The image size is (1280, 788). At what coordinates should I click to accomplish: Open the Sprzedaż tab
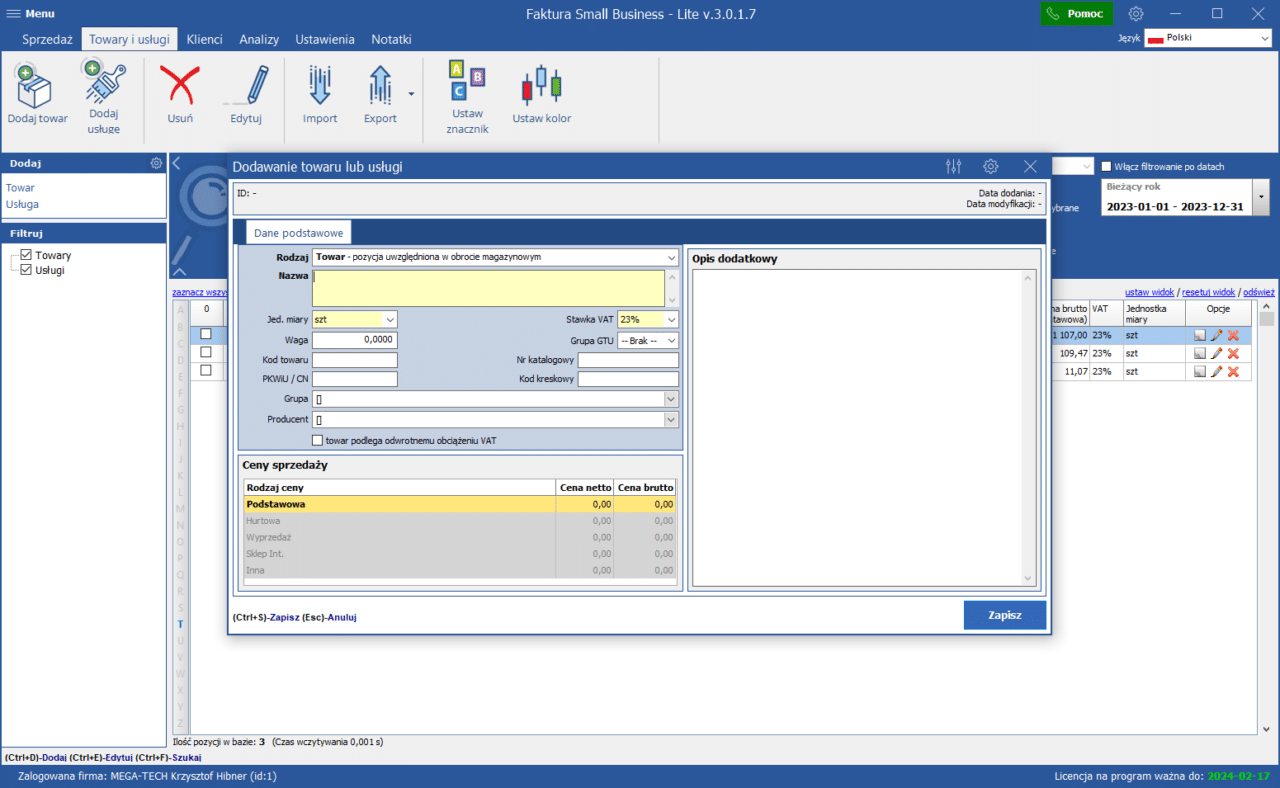pos(48,39)
